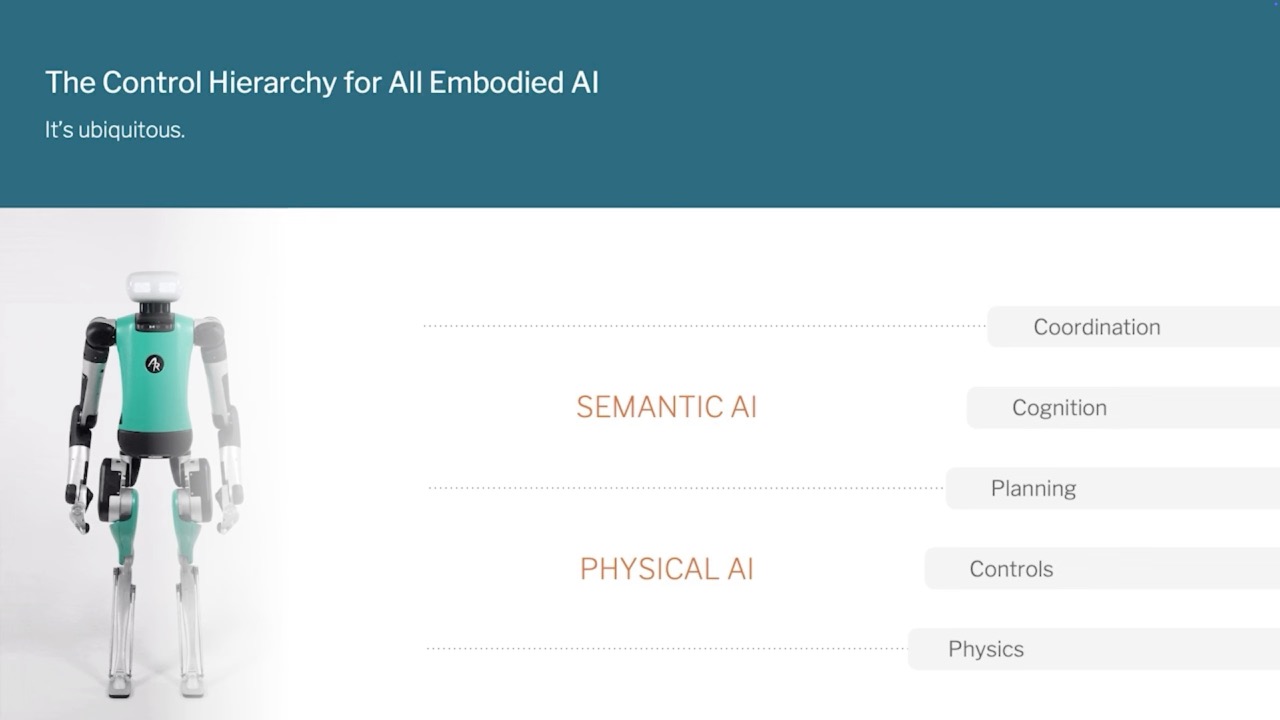Click the dotted line leading to Physics
1280x720 pixels.
click(x=667, y=648)
